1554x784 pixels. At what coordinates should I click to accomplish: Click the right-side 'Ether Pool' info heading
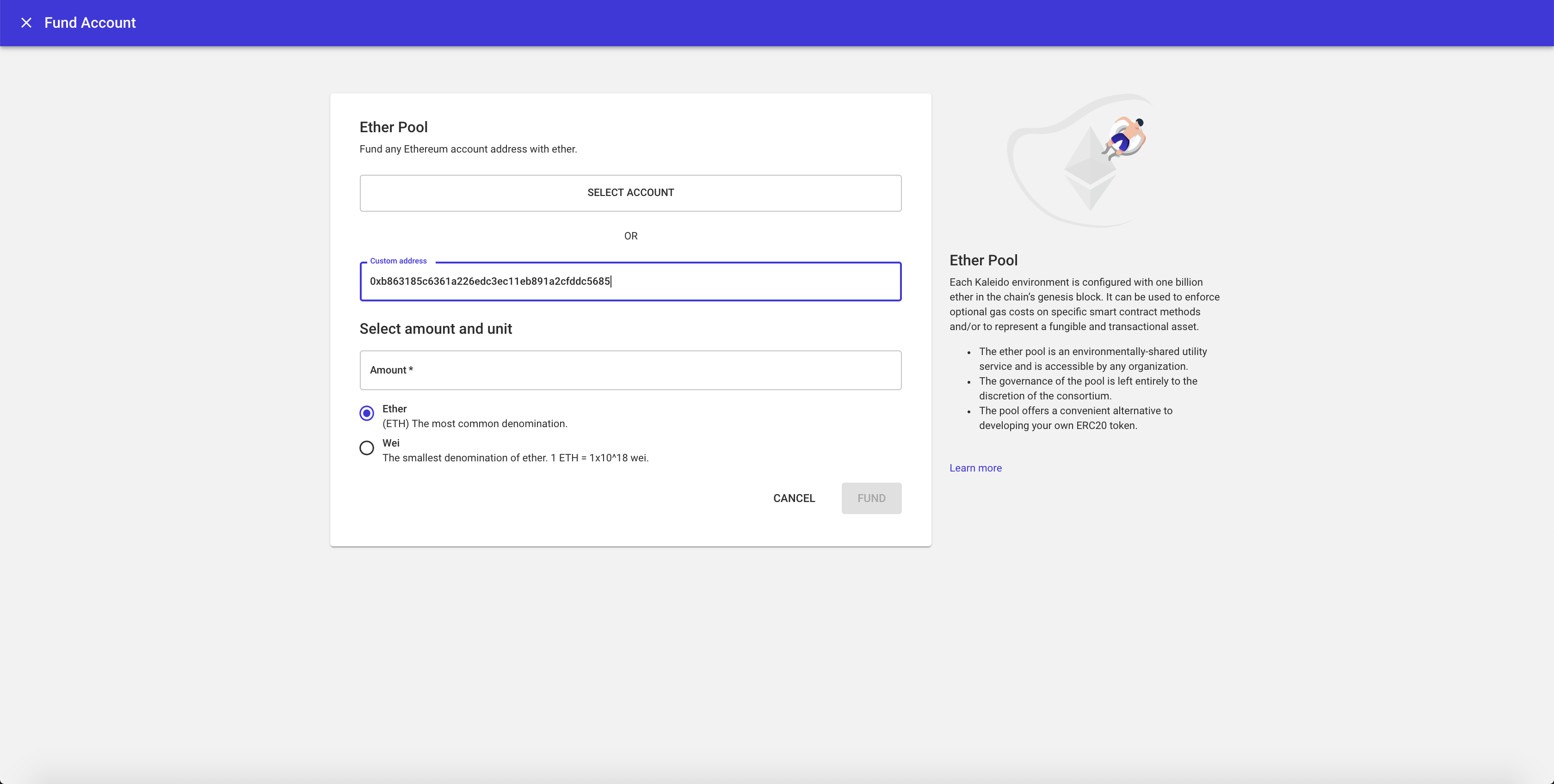pos(983,261)
